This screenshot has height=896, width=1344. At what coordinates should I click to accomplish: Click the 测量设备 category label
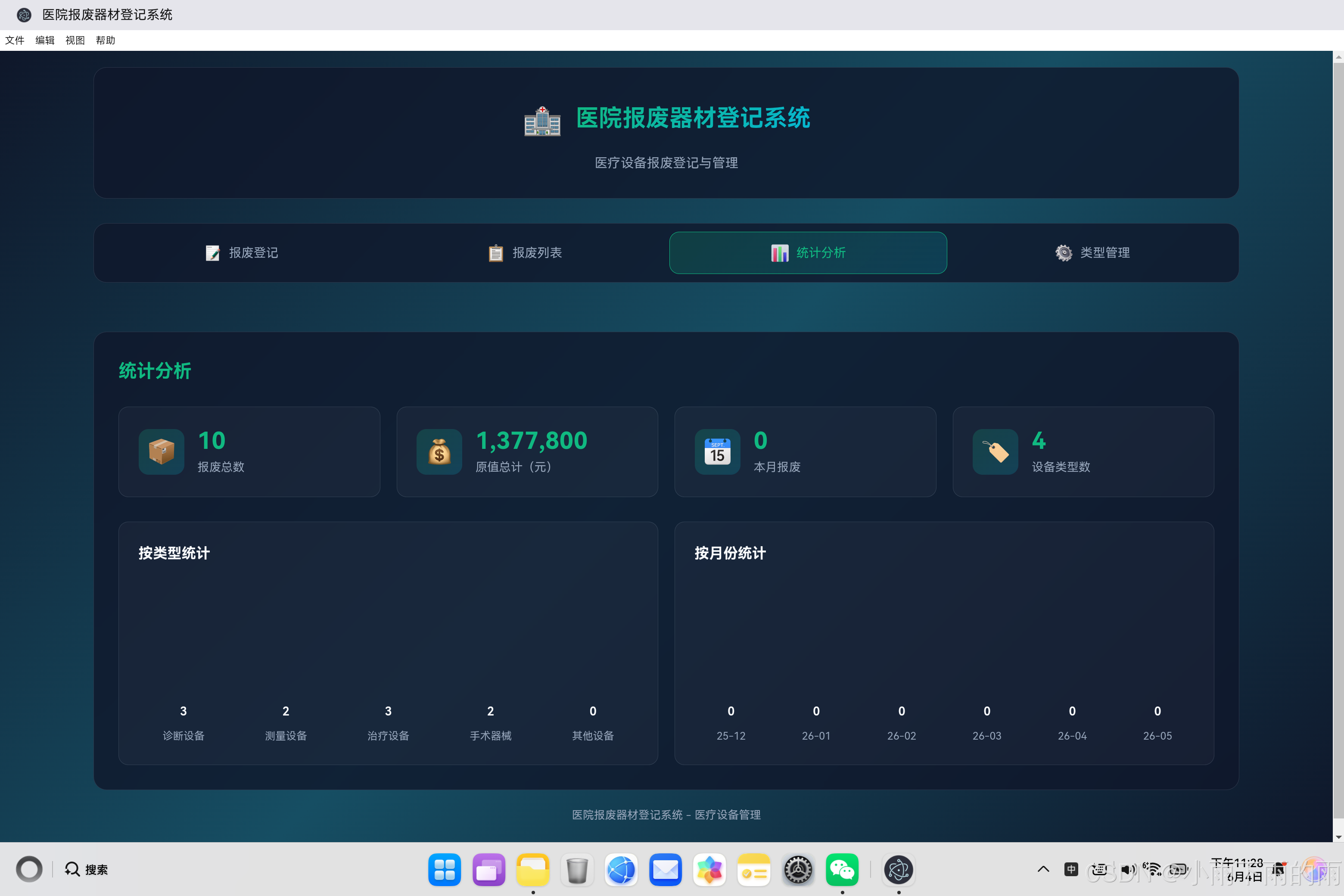coord(286,735)
